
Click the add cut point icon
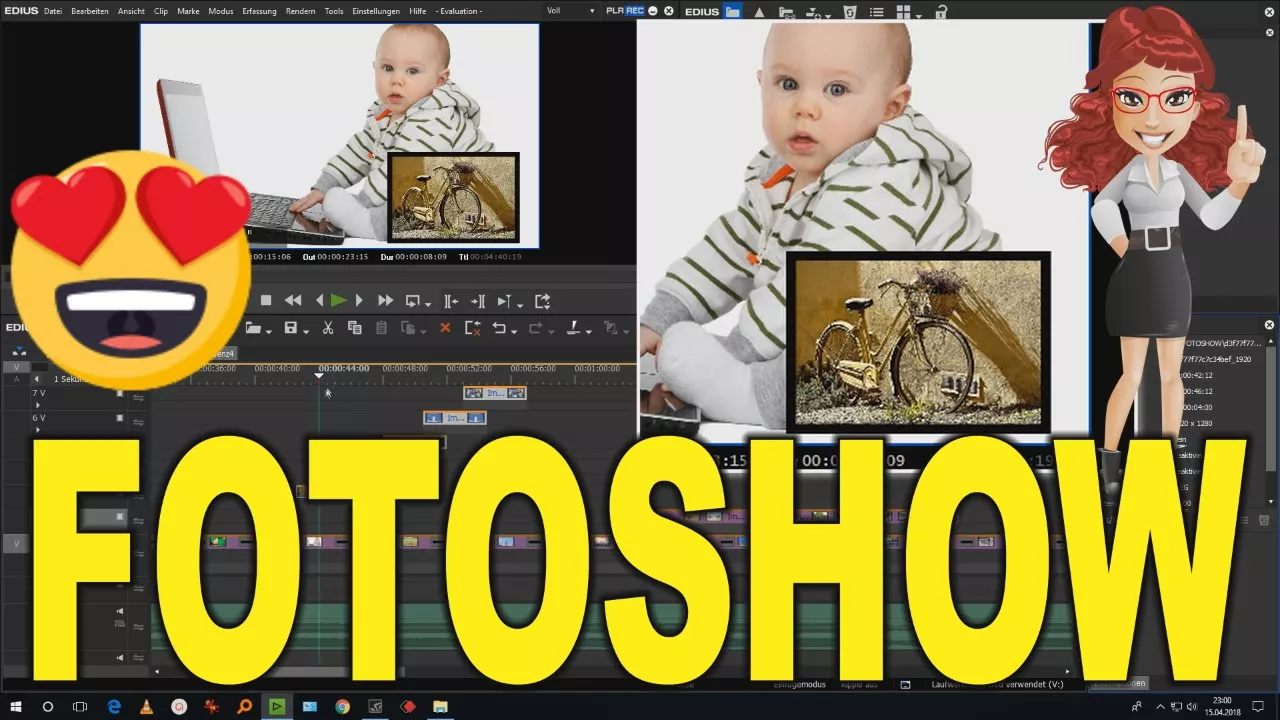(x=573, y=328)
